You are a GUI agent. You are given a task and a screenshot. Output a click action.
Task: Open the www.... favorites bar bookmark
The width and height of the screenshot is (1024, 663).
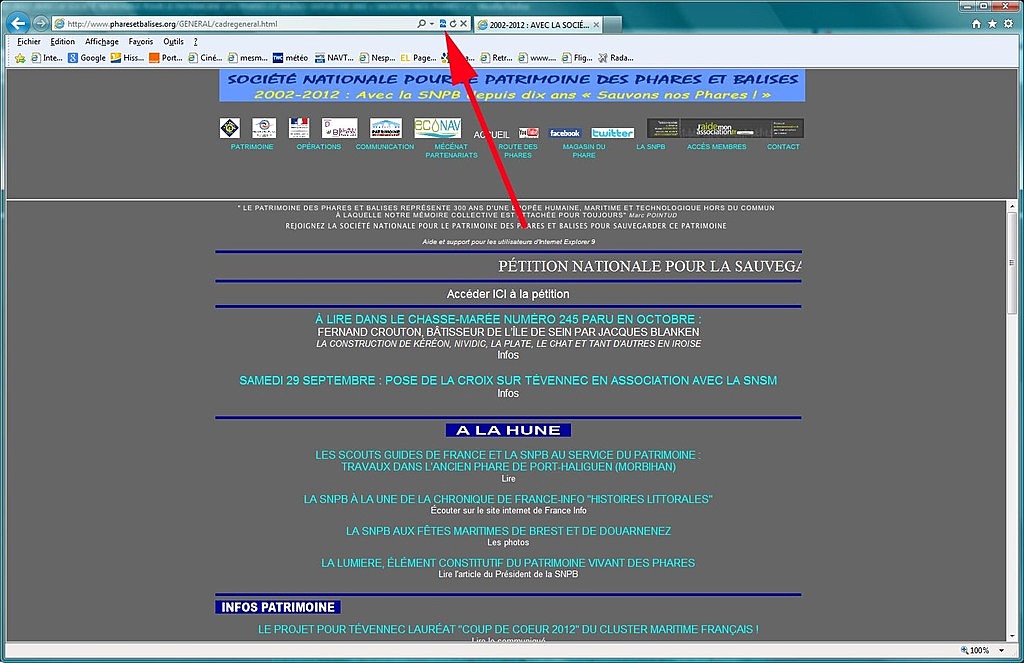(x=537, y=58)
